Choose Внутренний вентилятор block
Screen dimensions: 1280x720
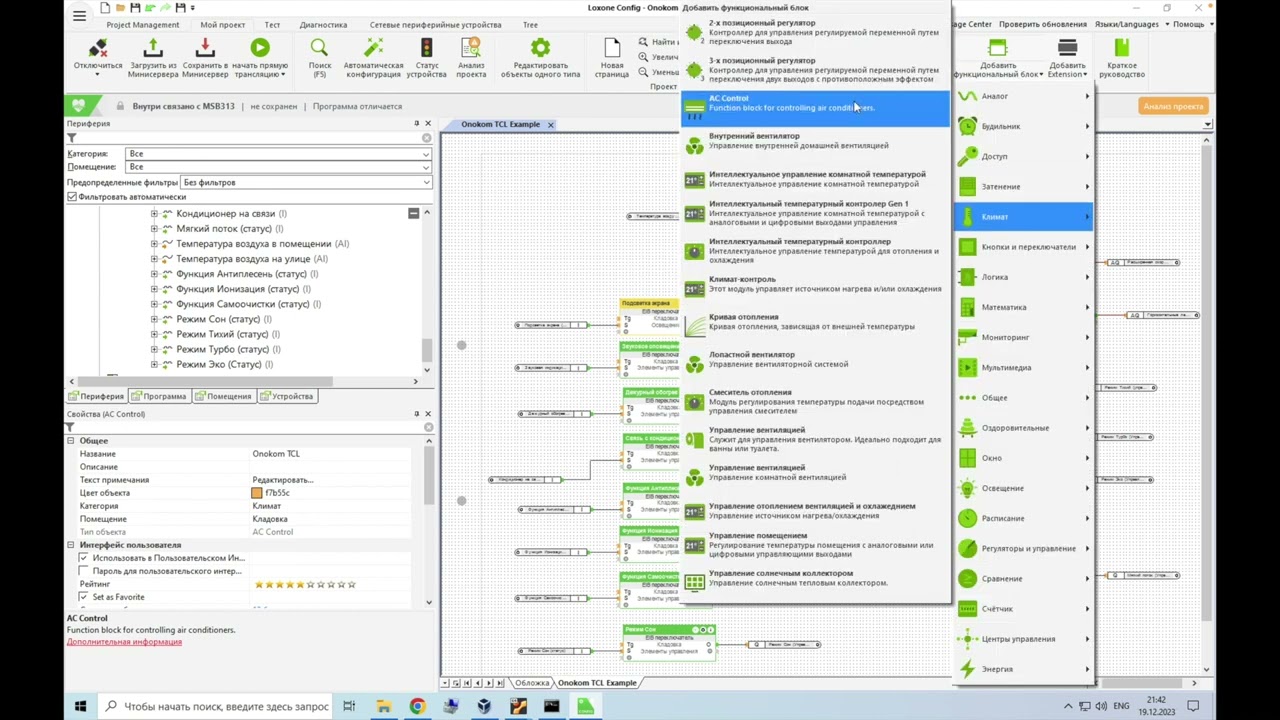point(815,141)
